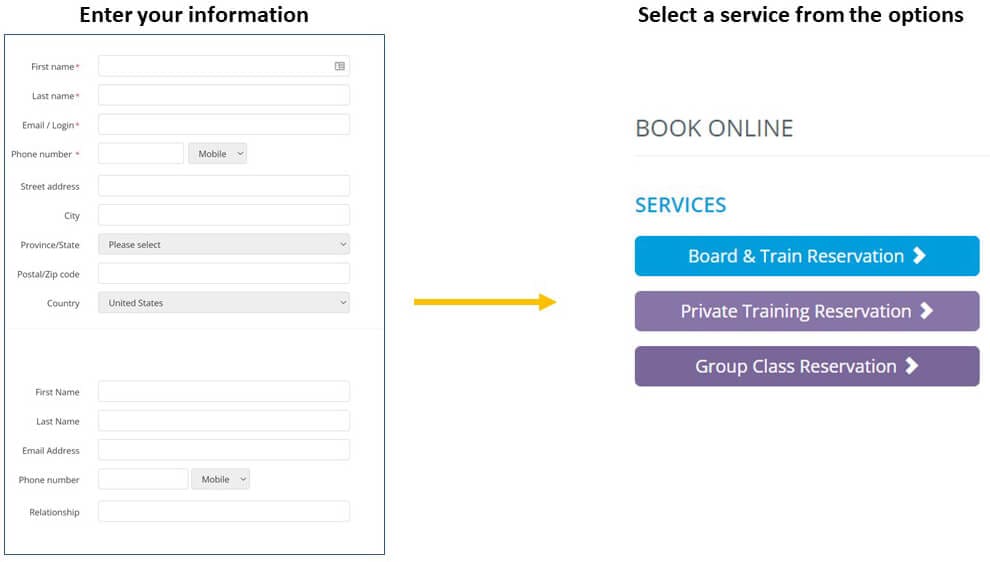This screenshot has width=990, height=562.
Task: Click the required Phone number text box
Action: 141,154
